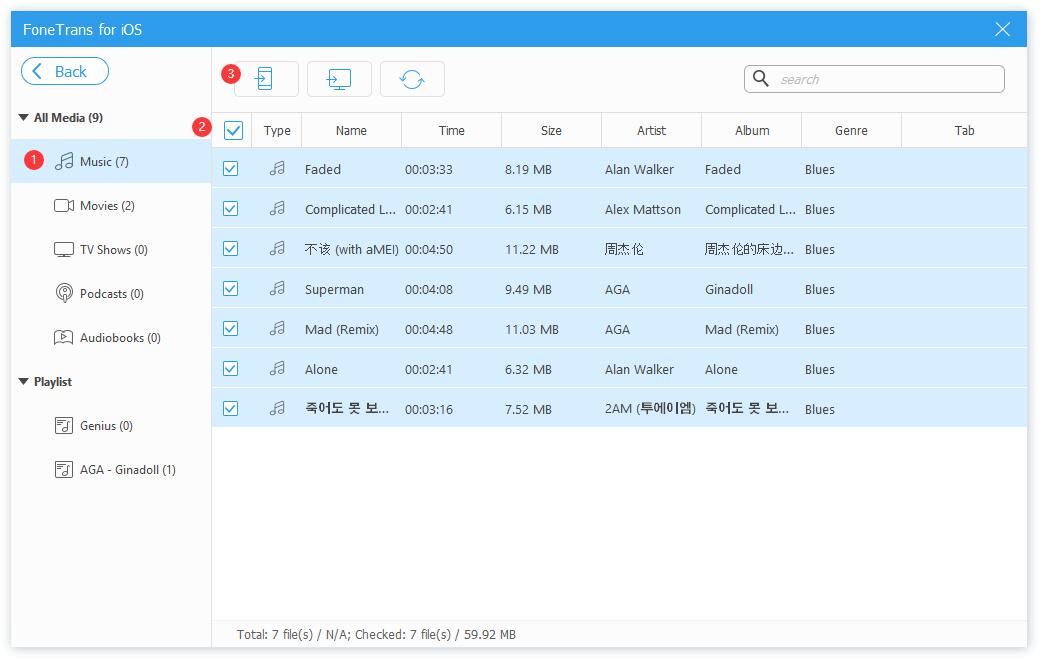The height and width of the screenshot is (660, 1040).
Task: Uncheck the Superman song checkbox
Action: coord(230,289)
